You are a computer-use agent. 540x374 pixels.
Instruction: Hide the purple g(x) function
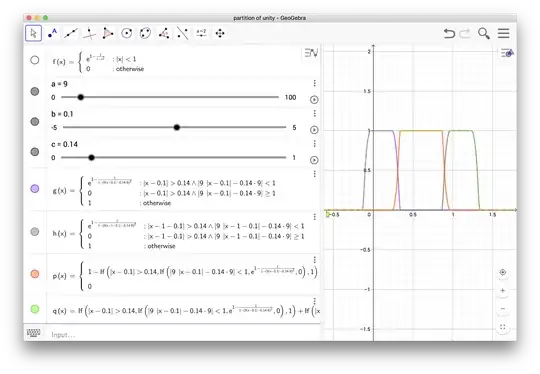pyautogui.click(x=35, y=188)
